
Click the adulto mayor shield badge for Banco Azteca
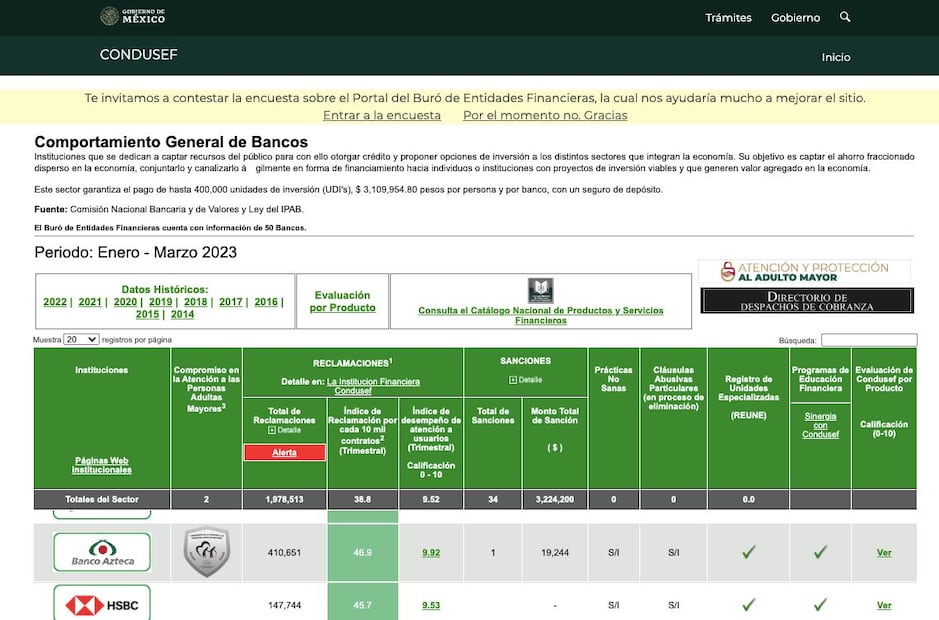point(207,552)
